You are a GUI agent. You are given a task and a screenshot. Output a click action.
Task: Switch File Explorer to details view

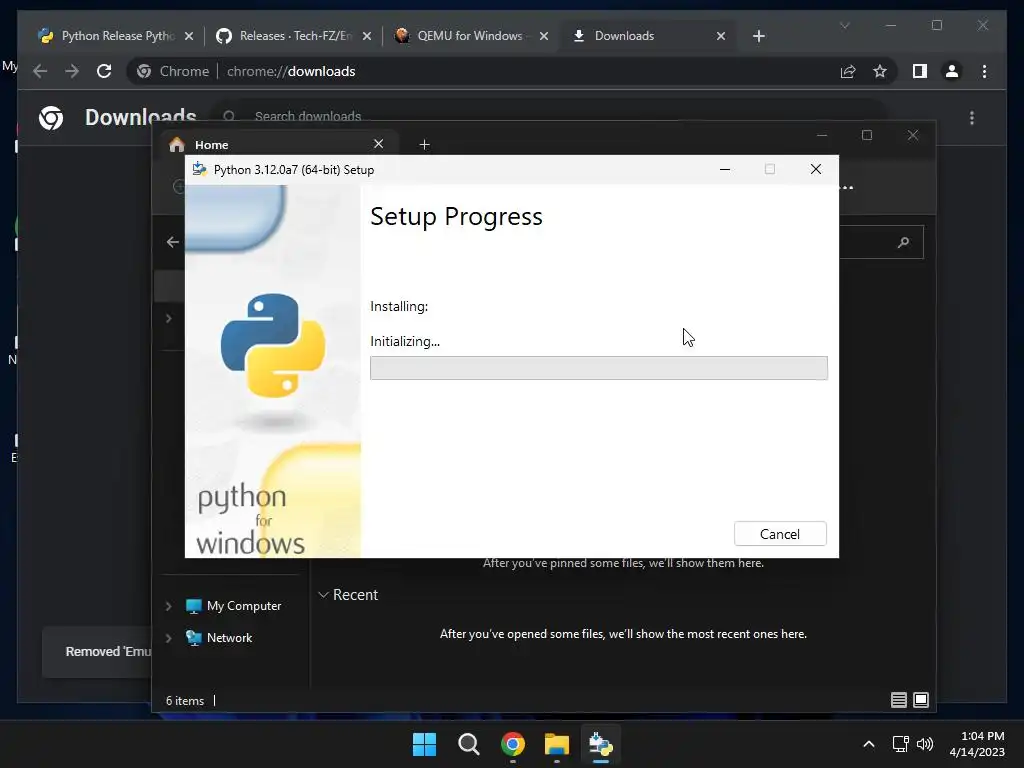point(899,700)
